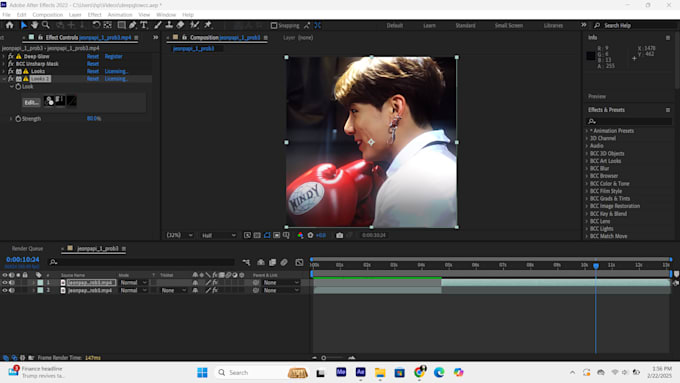Open layer 2 track matte dropdown
This screenshot has height=383, width=680.
pos(173,290)
